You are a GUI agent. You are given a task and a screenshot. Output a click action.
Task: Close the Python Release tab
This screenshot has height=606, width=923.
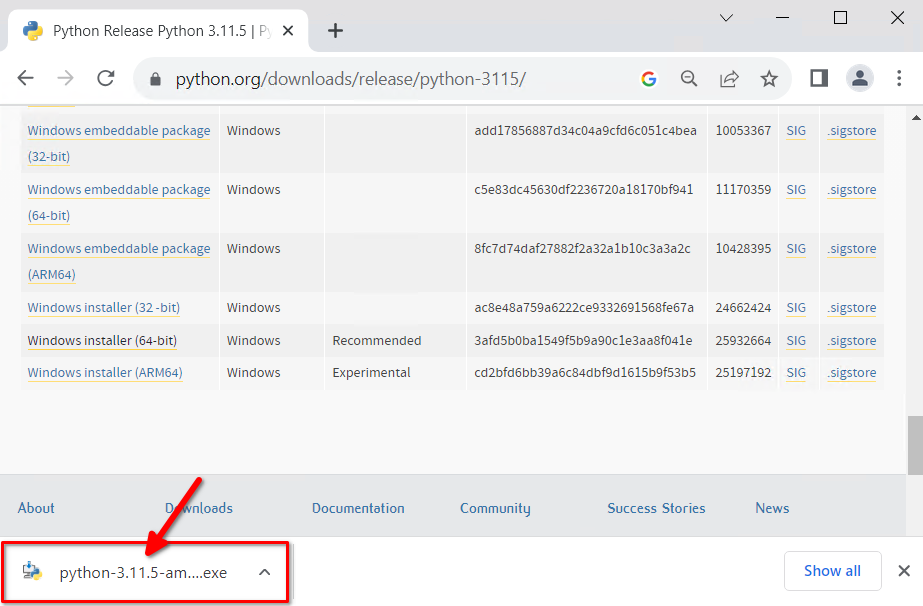point(288,31)
